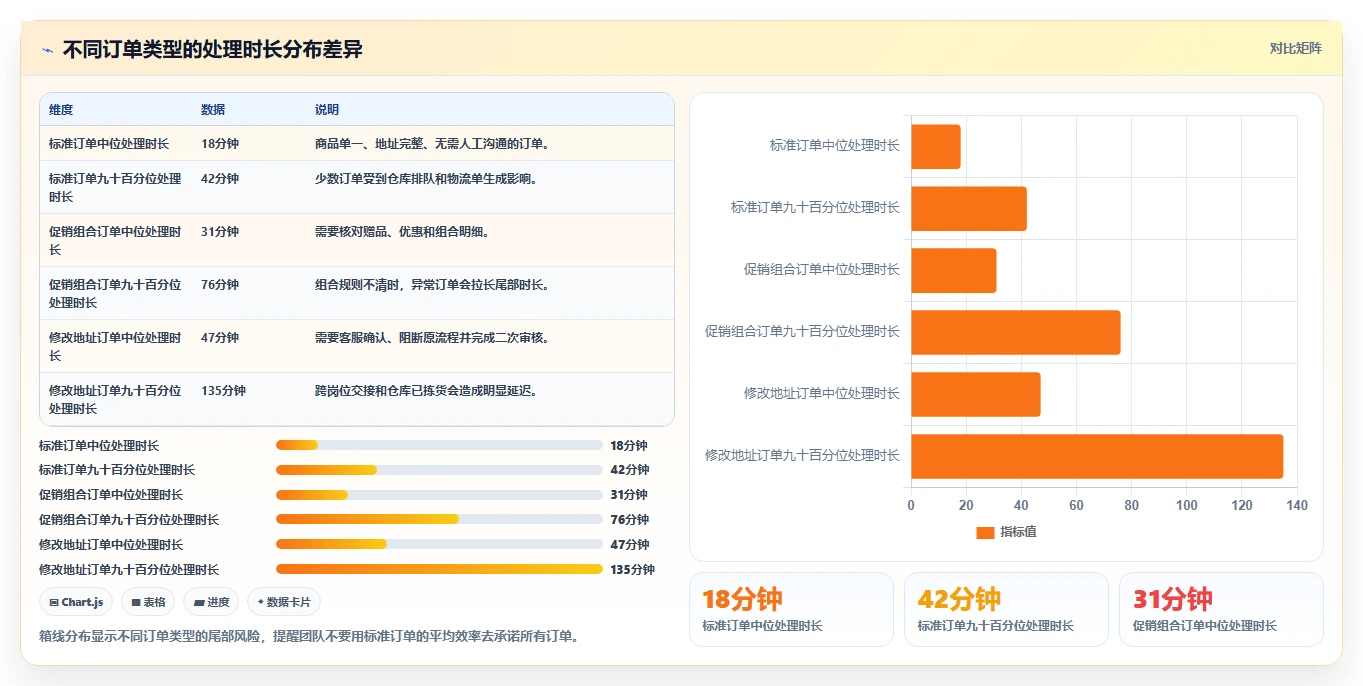Click the description 需要客服确认、阻断原流程并完成二次审核
The height and width of the screenshot is (686, 1363).
click(432, 338)
